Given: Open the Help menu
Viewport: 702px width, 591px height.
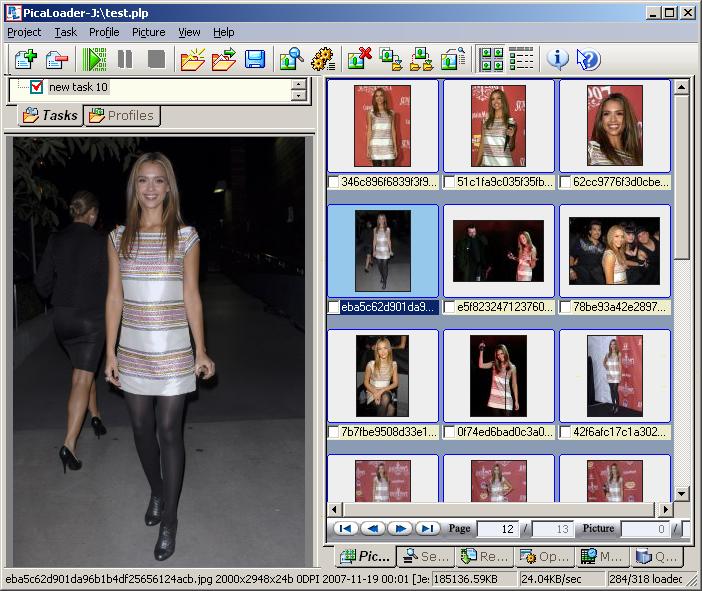Looking at the screenshot, I should coord(223,32).
